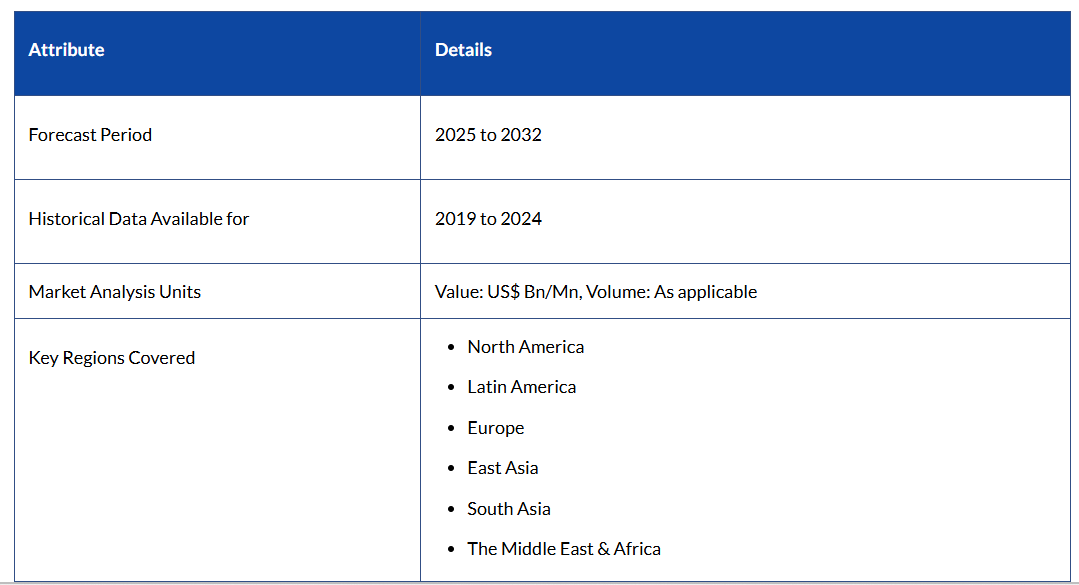The height and width of the screenshot is (585, 1079).
Task: Click North America in regions list
Action: point(525,347)
